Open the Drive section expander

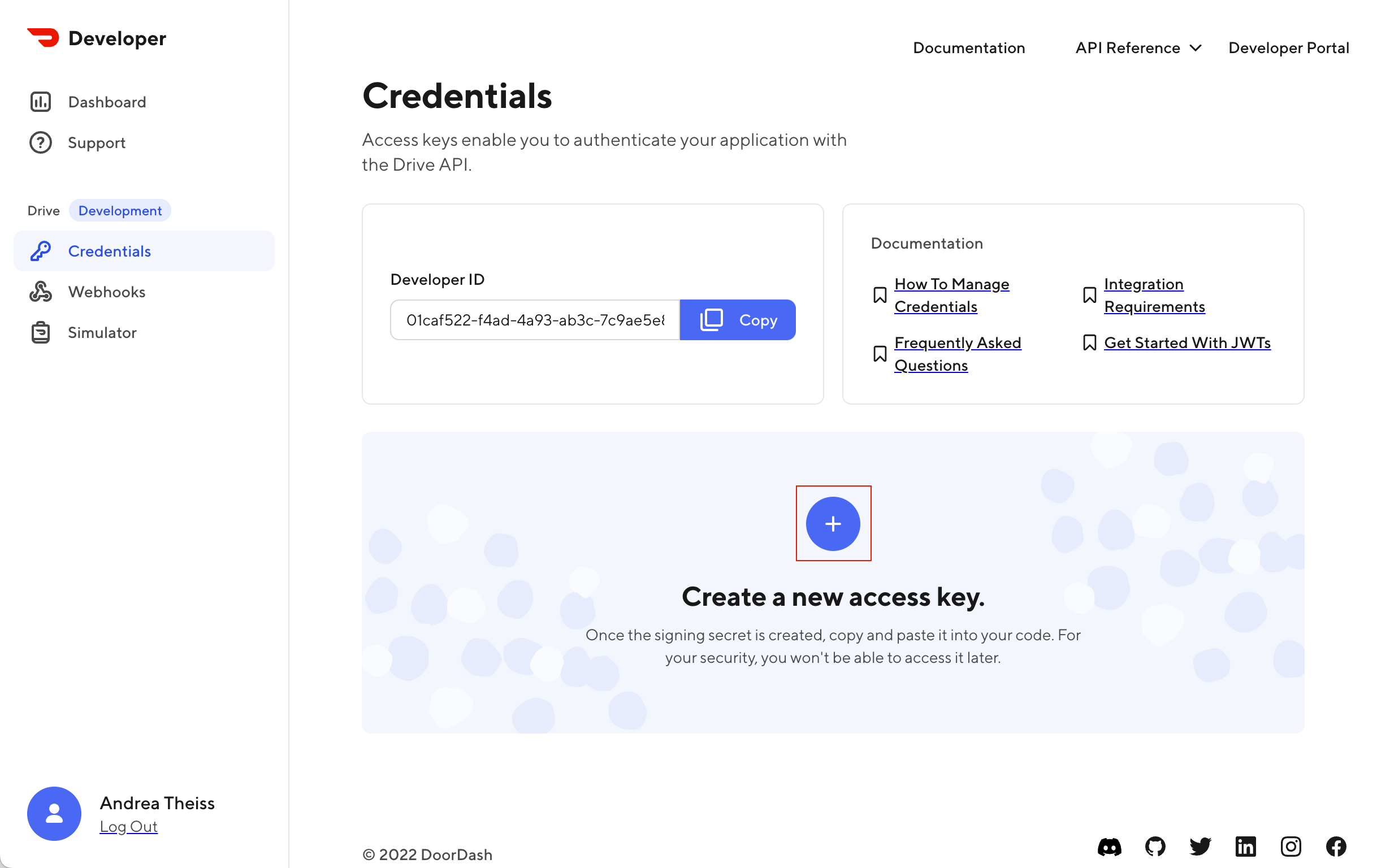pyautogui.click(x=44, y=210)
